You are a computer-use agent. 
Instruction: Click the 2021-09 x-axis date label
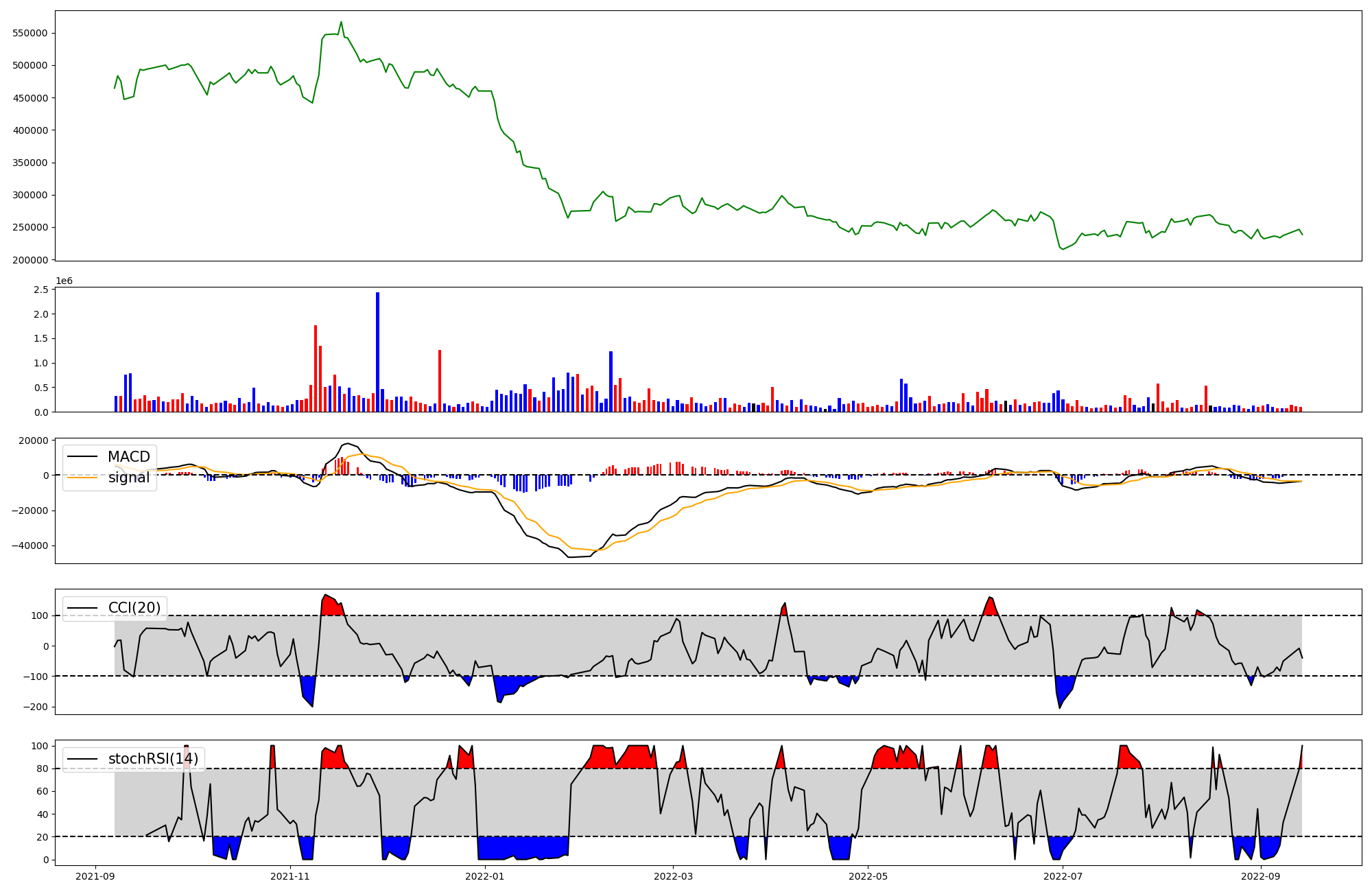click(x=95, y=876)
